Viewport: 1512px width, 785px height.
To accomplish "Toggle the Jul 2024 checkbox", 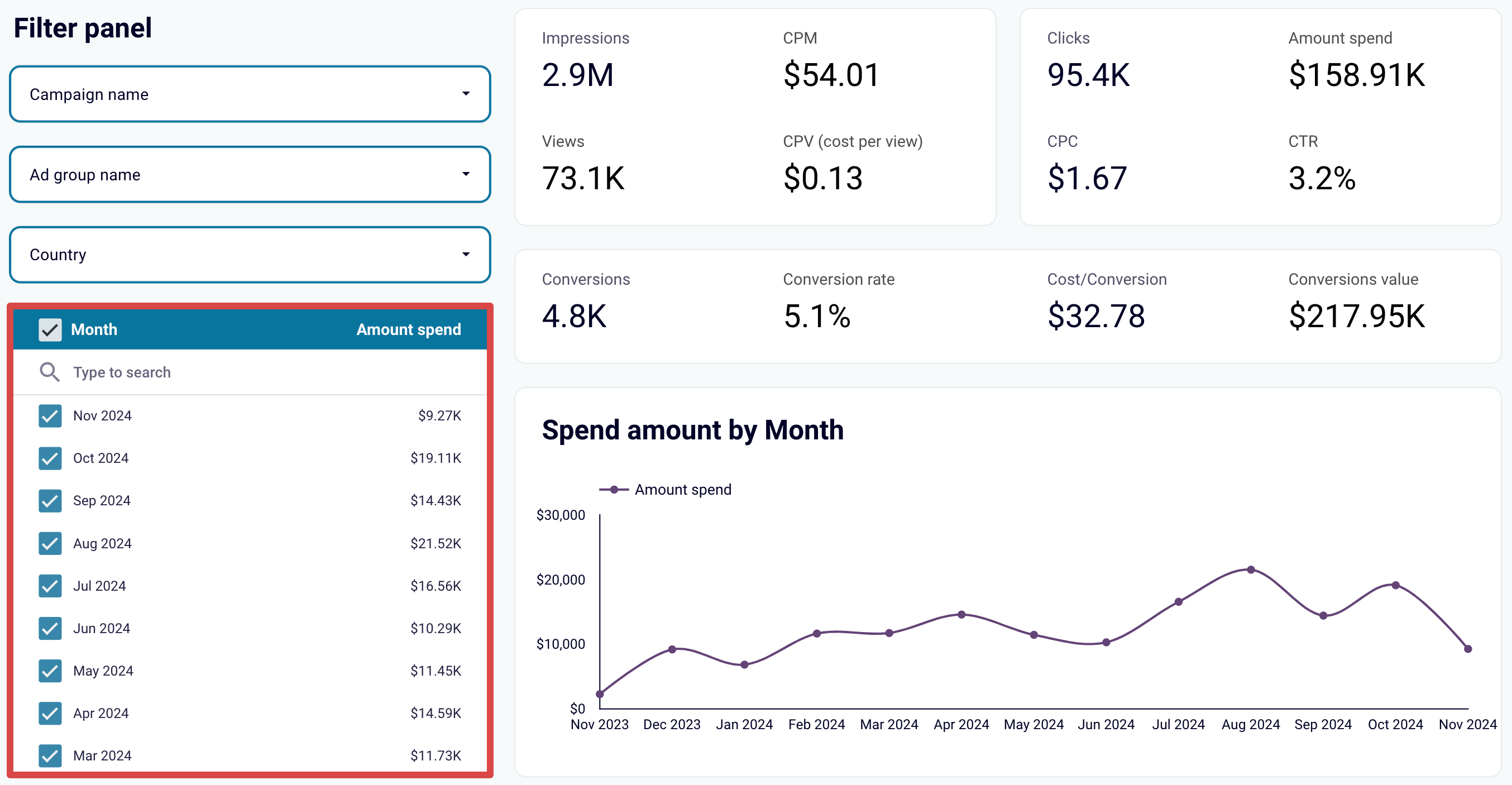I will (50, 586).
